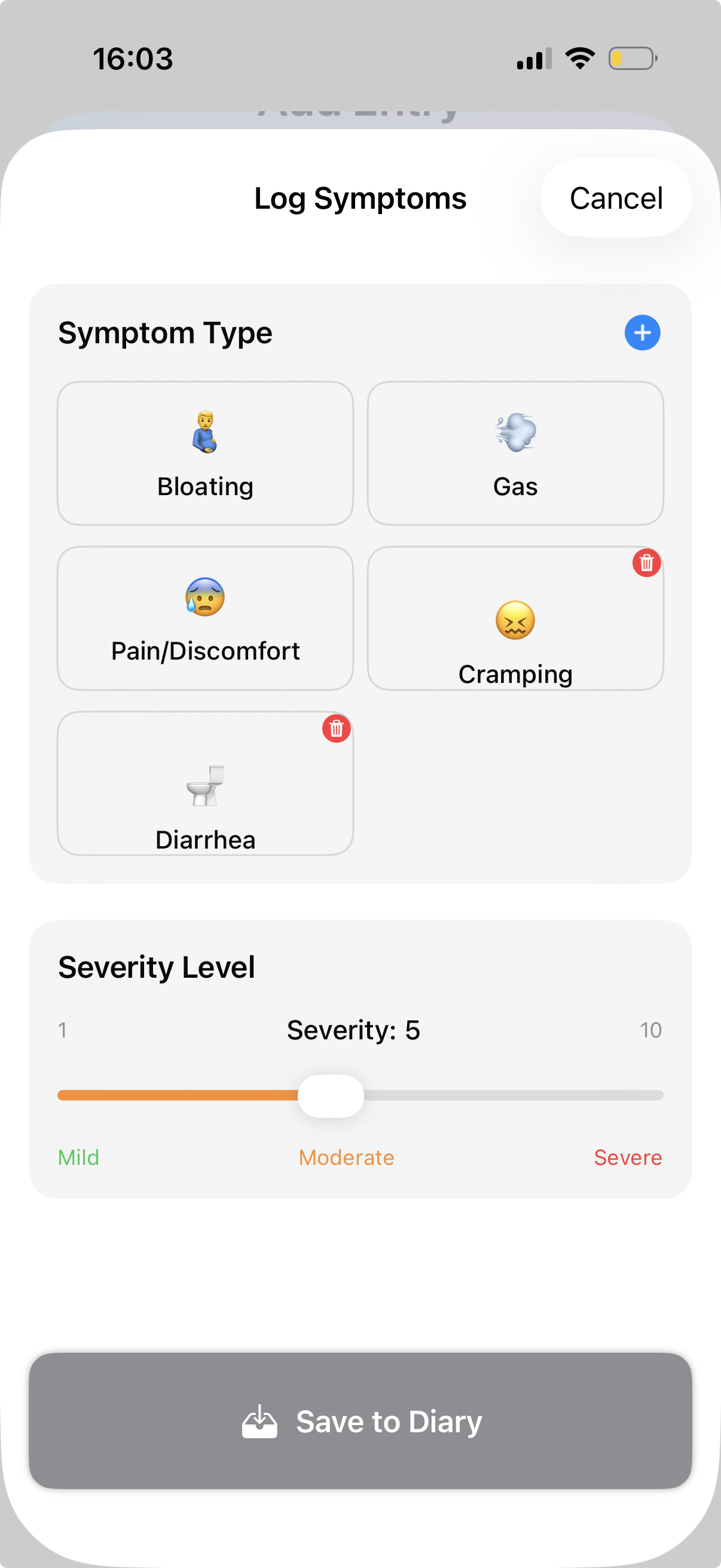
Task: Save the entry to Diary
Action: (360, 1421)
